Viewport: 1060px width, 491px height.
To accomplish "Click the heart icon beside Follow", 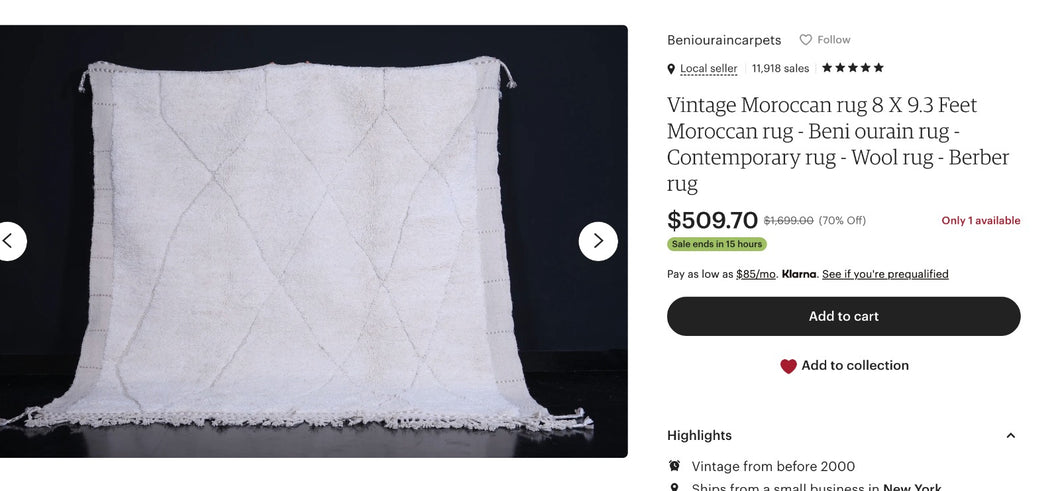I will pos(805,40).
